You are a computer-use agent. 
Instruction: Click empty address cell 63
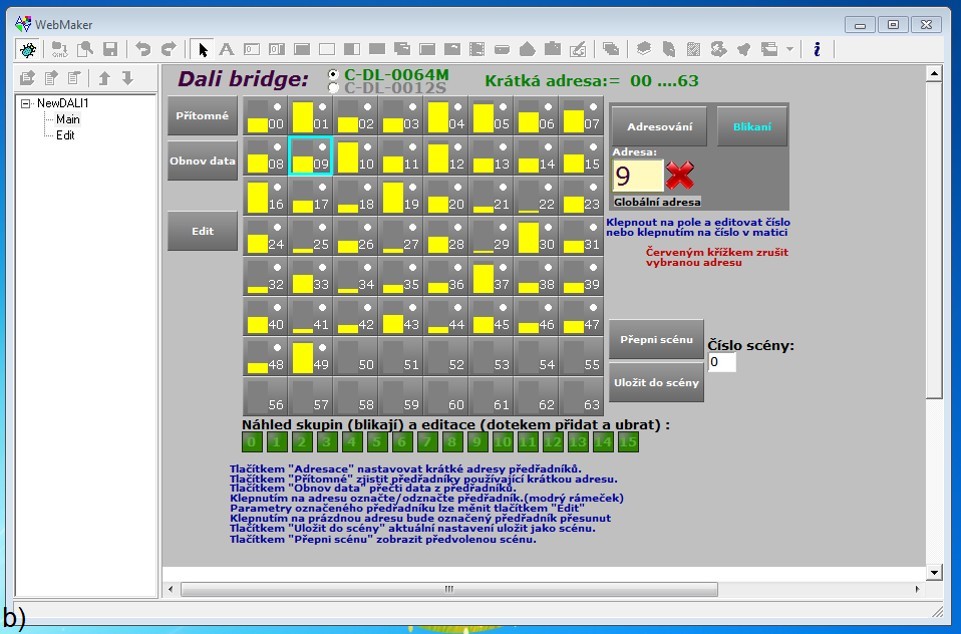582,397
